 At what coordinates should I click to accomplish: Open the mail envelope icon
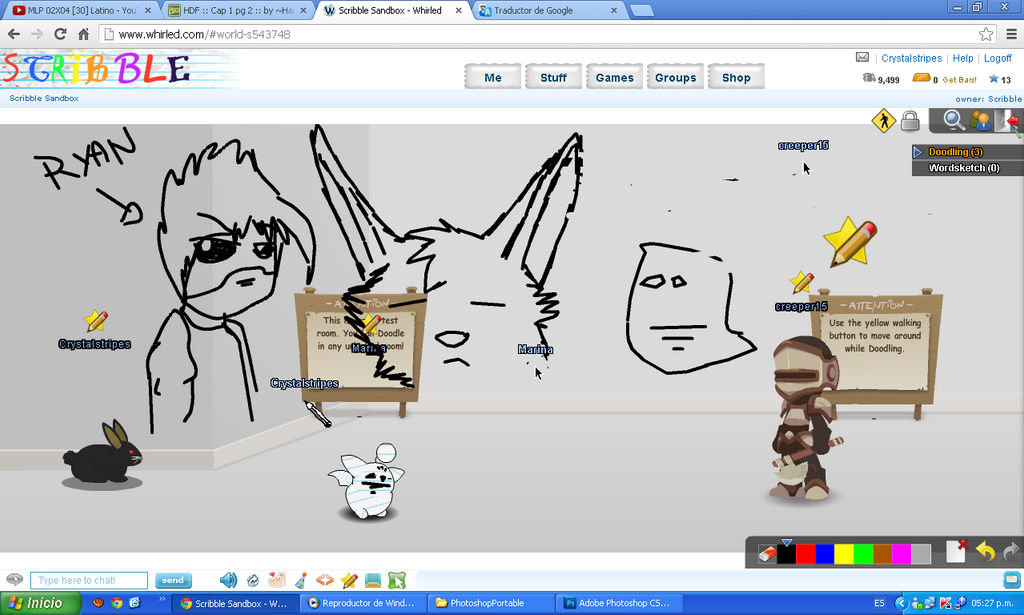click(862, 57)
